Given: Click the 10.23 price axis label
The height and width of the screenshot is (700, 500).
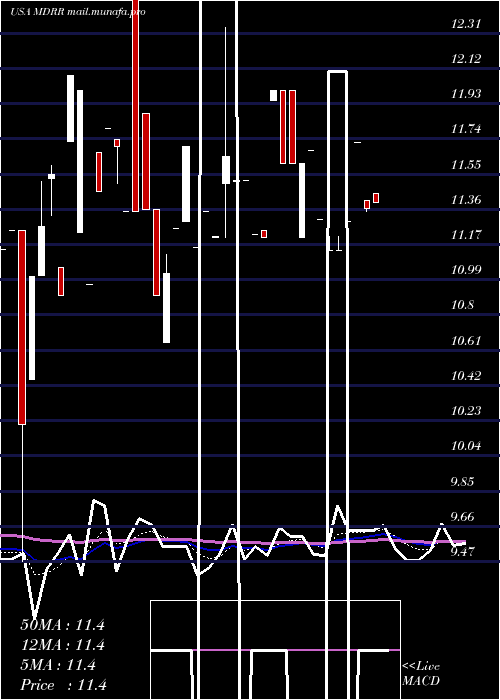Looking at the screenshot, I should (x=466, y=411).
